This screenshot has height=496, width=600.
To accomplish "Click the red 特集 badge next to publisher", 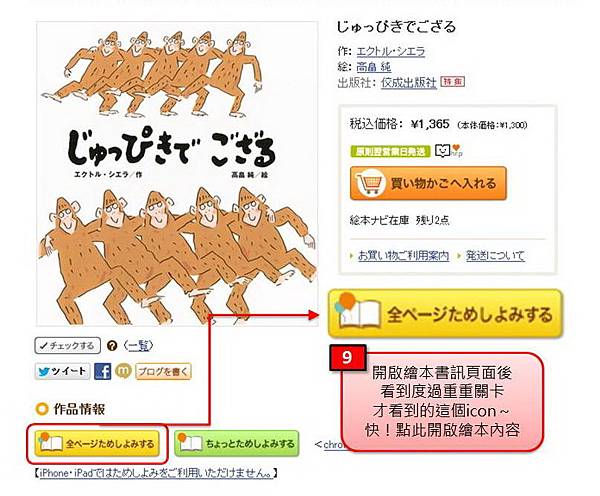I will 453,82.
